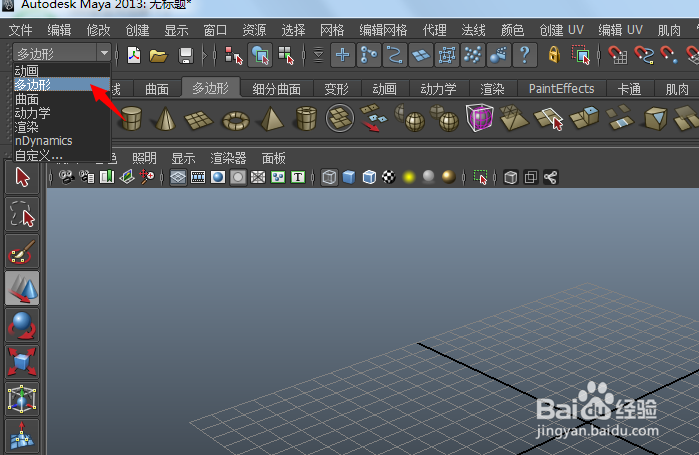Open the 修改 menu

pos(98,30)
